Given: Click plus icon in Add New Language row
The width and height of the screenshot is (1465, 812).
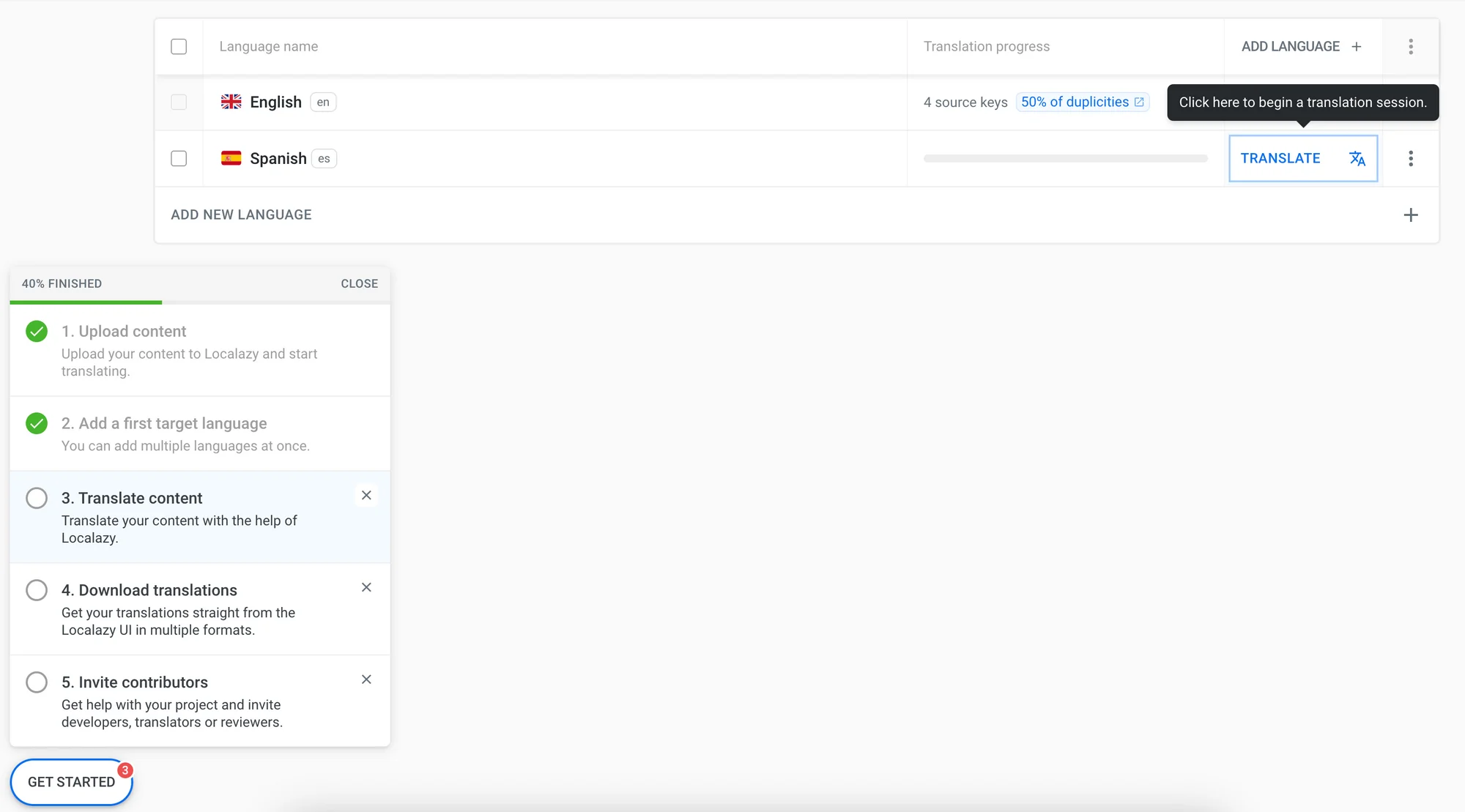Looking at the screenshot, I should point(1410,215).
